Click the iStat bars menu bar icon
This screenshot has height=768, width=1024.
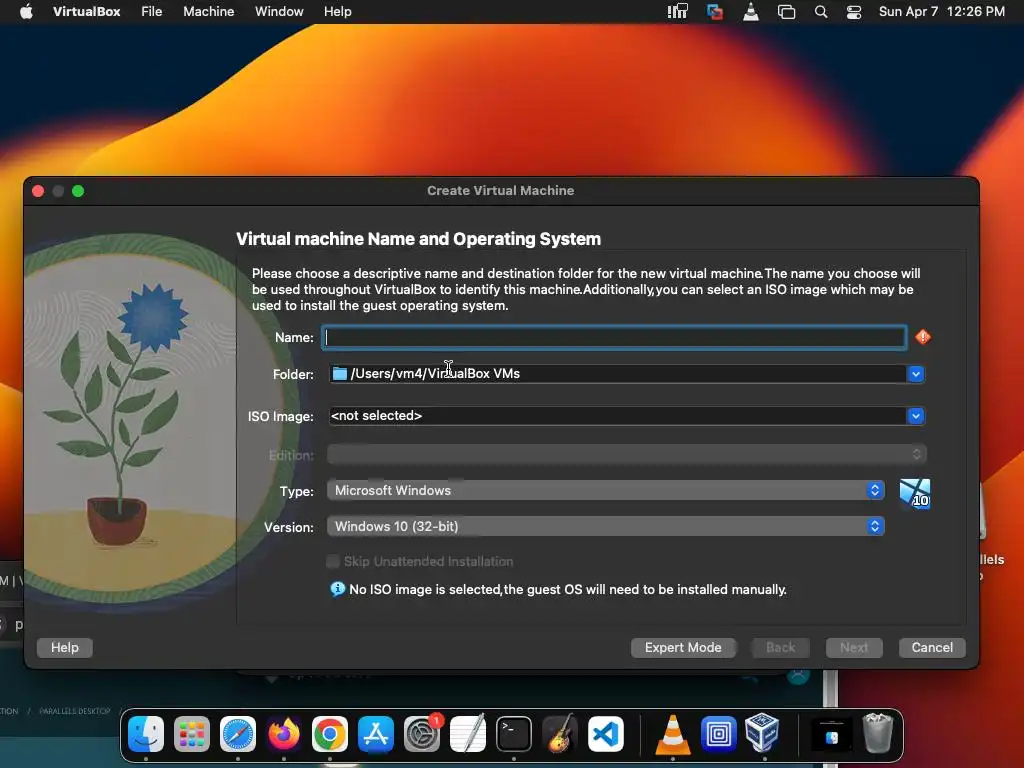[x=677, y=12]
